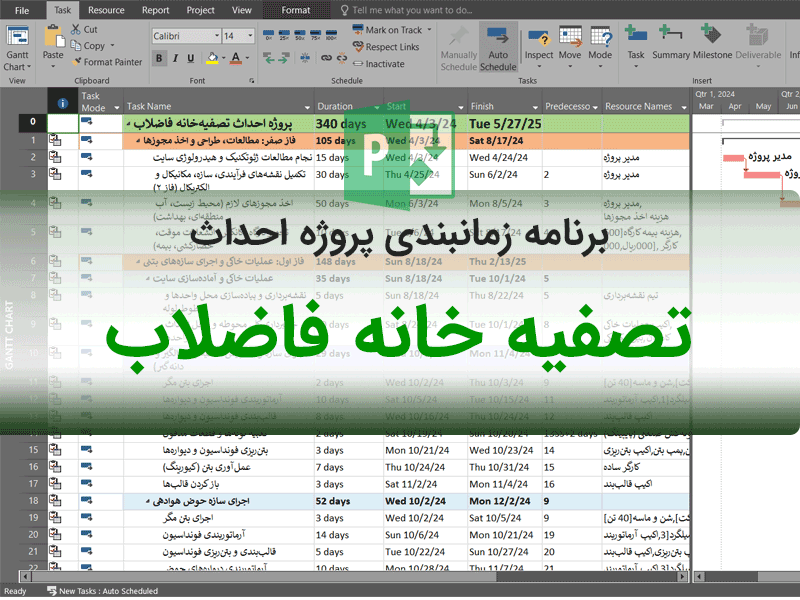Open the File menu
Screen dimensions: 800x600
tap(22, 10)
